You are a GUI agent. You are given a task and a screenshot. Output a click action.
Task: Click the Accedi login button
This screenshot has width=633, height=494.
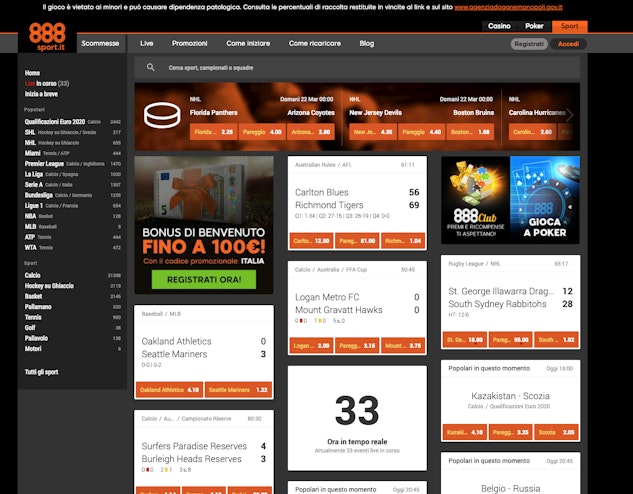568,44
